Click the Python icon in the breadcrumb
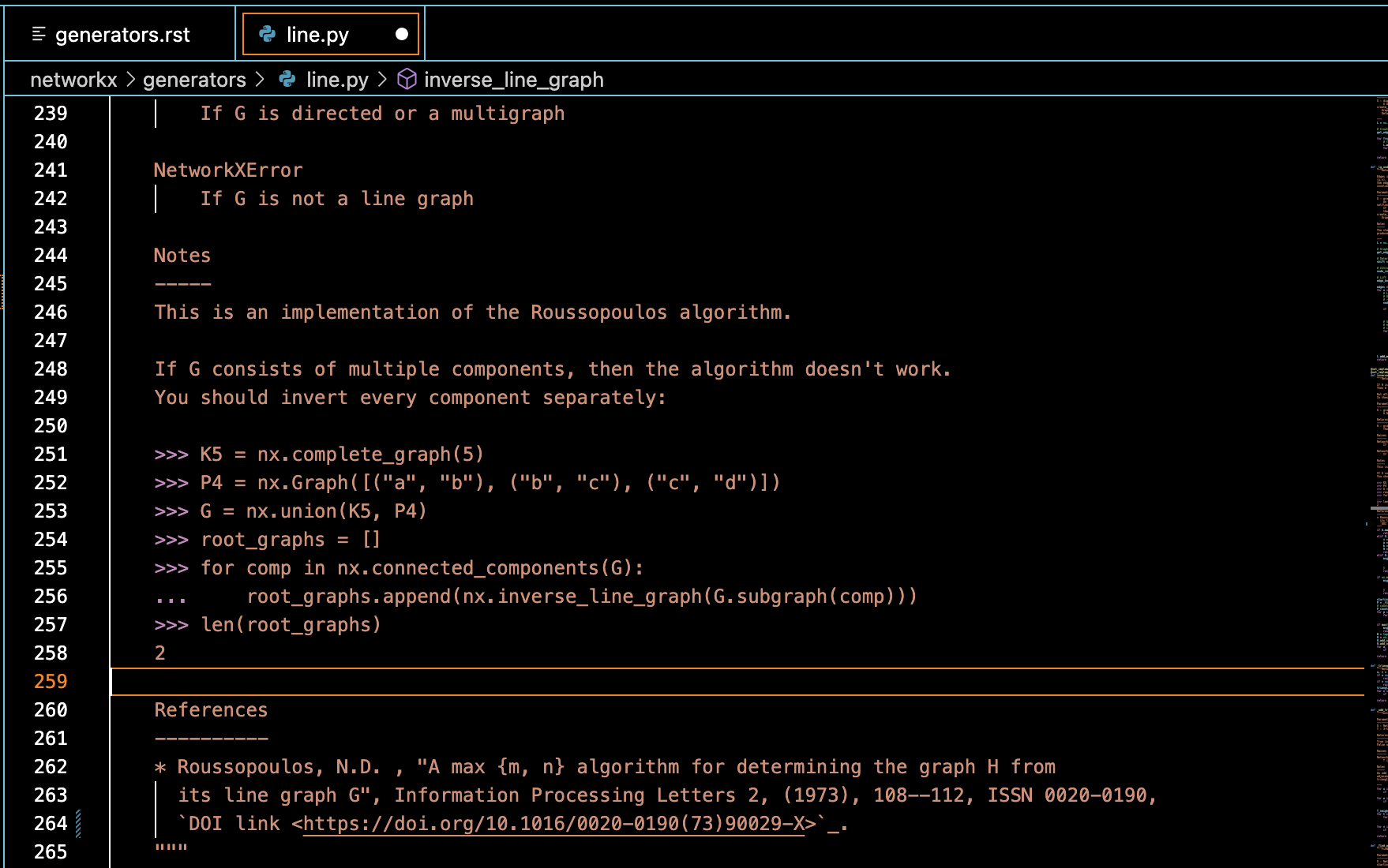The image size is (1388, 868). [287, 80]
